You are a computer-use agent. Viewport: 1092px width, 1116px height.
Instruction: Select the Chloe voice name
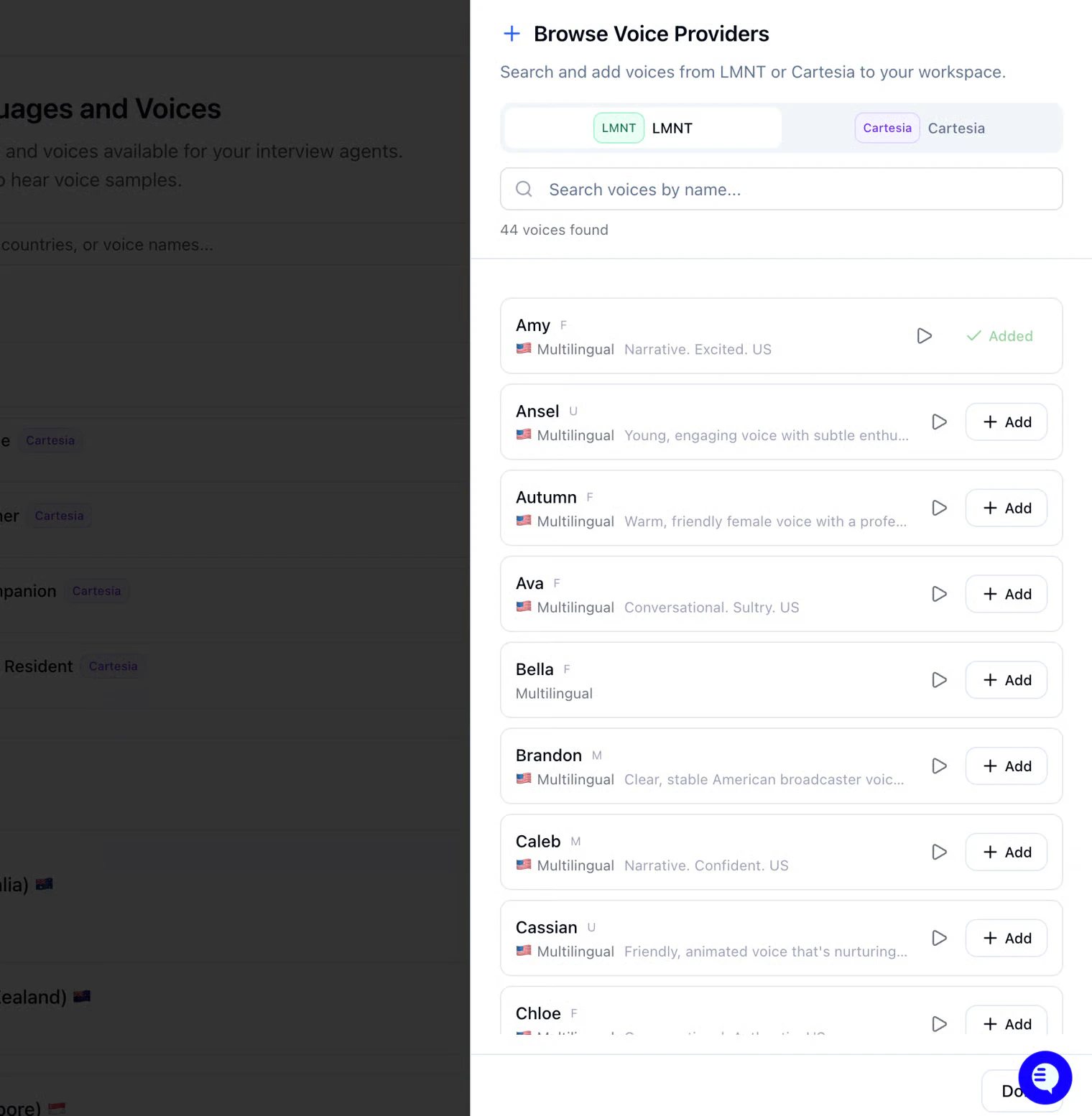538,1013
